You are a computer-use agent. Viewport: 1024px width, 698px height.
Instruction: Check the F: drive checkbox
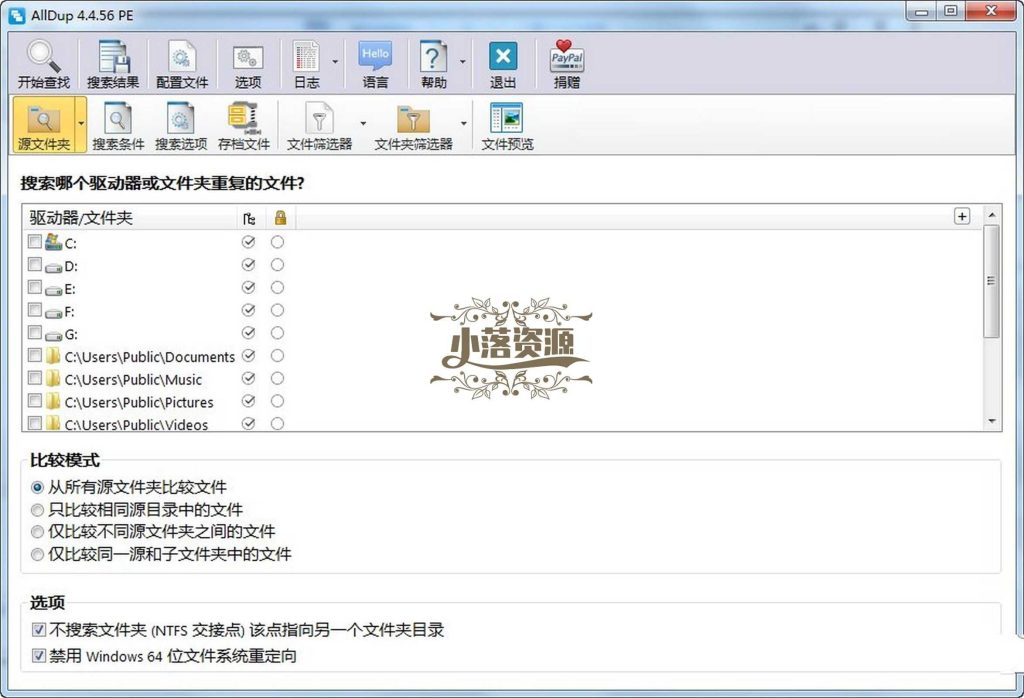click(35, 309)
